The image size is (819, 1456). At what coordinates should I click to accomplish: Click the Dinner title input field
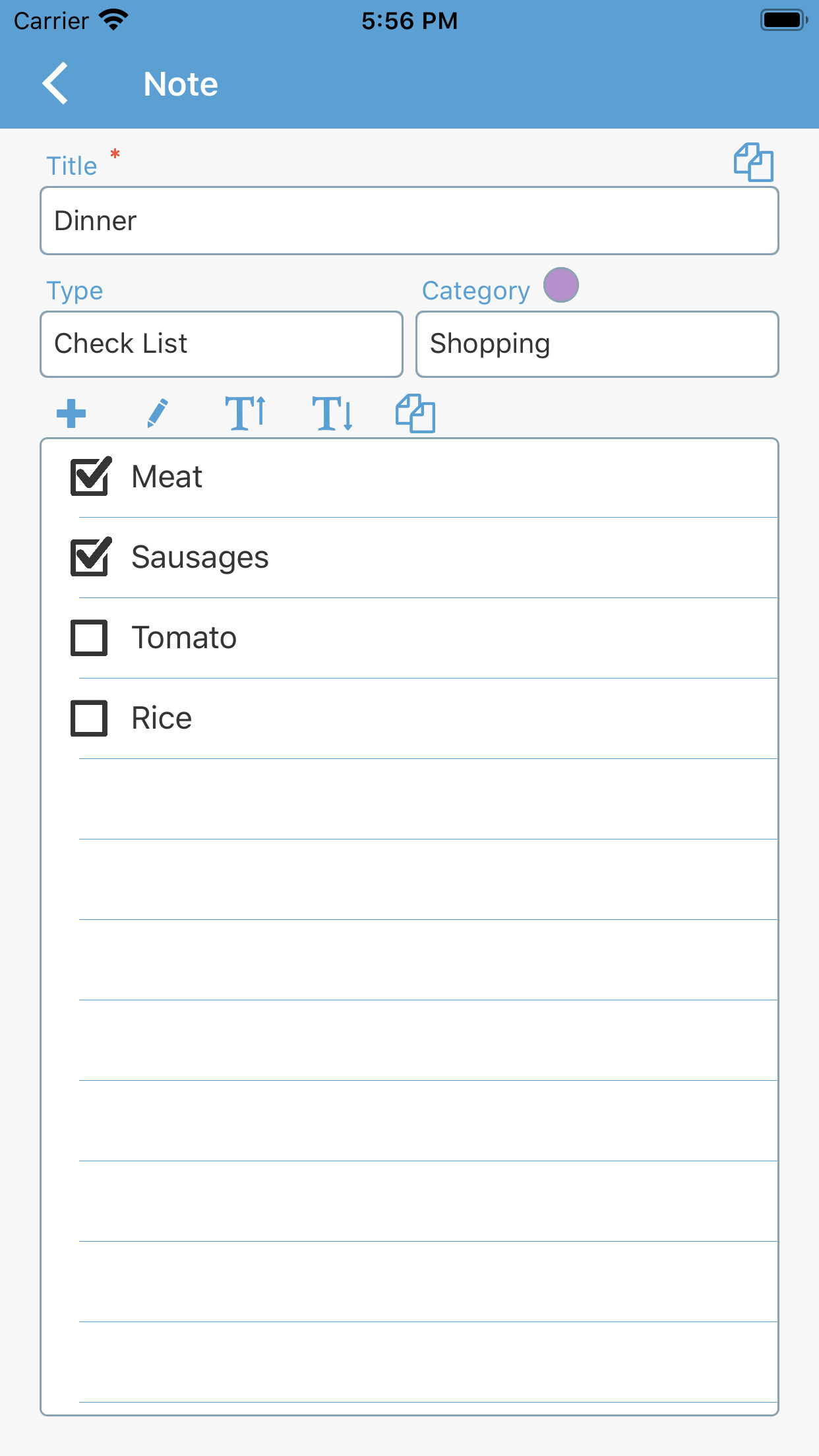point(409,221)
